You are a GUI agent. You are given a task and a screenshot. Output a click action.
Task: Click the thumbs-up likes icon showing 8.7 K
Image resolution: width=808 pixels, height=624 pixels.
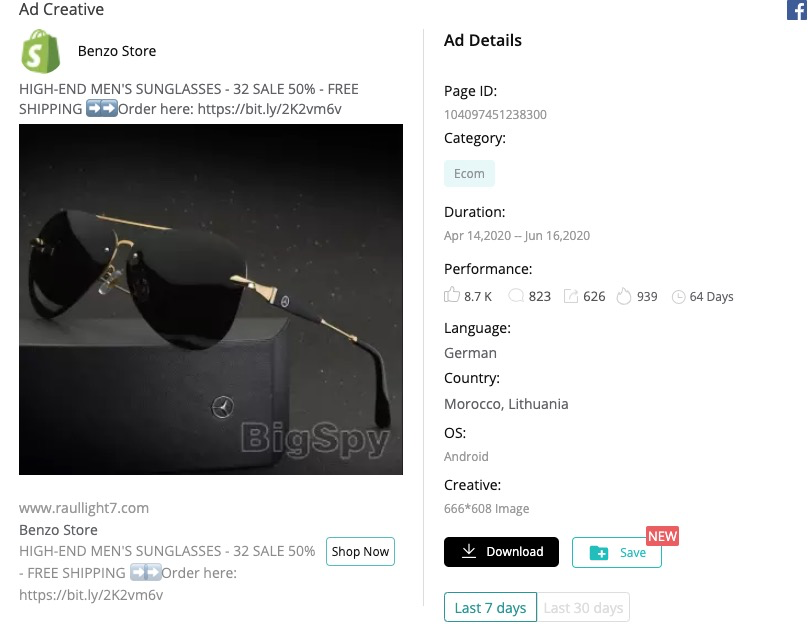[x=452, y=295]
